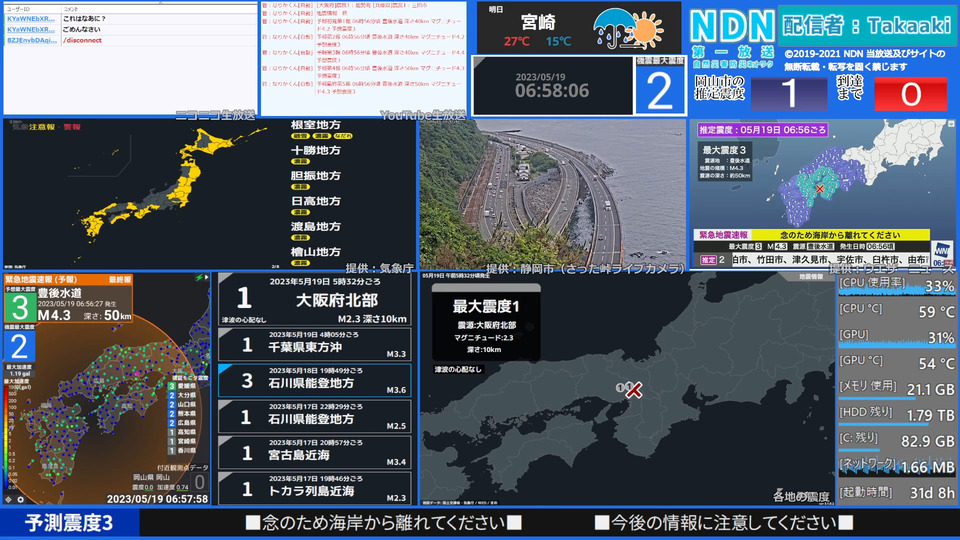The width and height of the screenshot is (960, 540).
Task: Click the yellow advisory tag under 日高地方
Action: (x=300, y=212)
